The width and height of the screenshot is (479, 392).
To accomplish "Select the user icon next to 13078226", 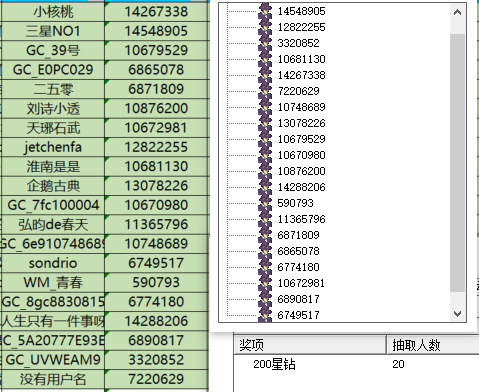I will [265, 123].
